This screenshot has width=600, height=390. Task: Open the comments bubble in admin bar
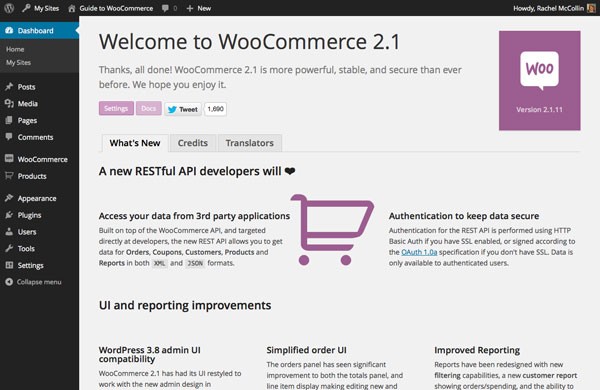coord(165,8)
